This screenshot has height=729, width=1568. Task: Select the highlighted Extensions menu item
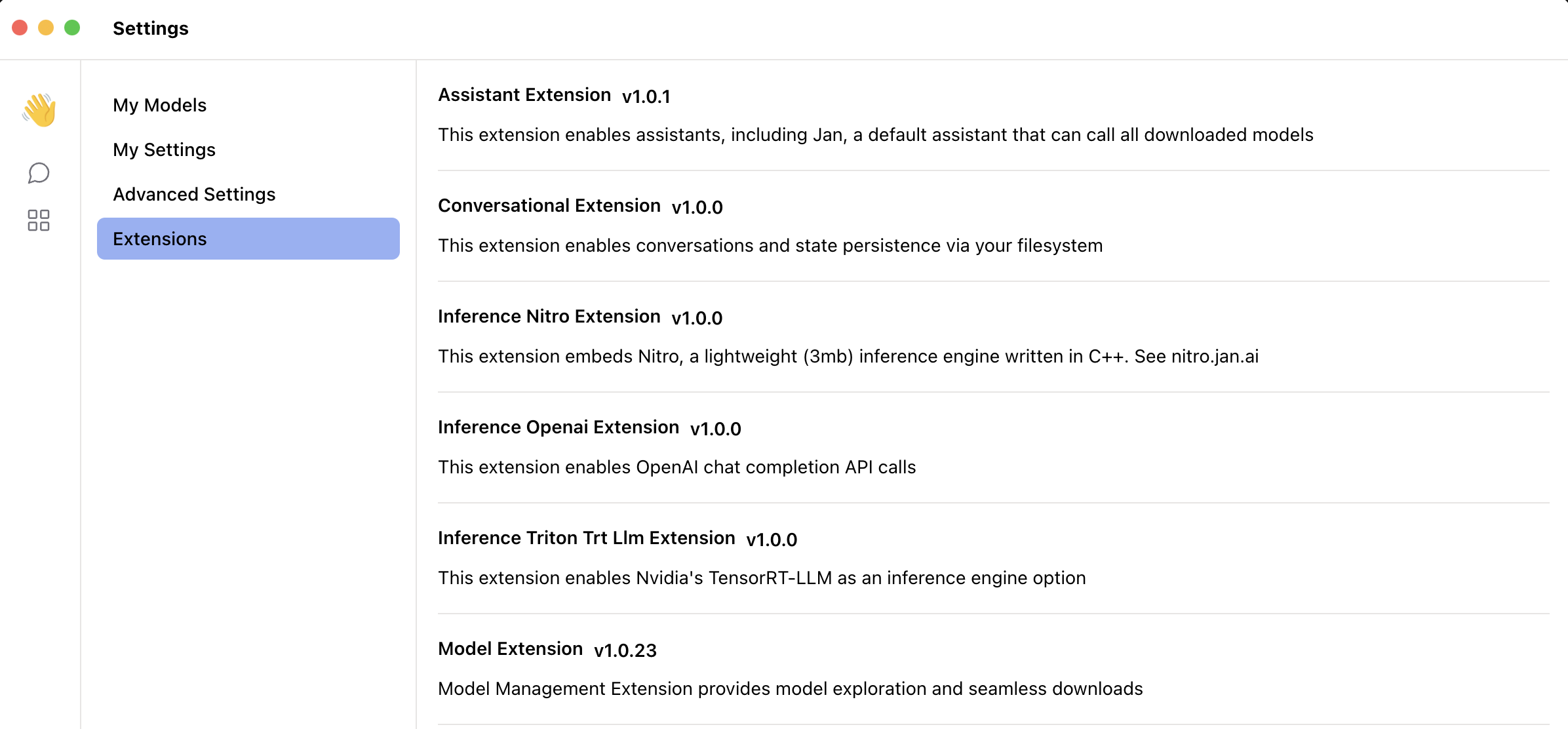click(x=248, y=239)
